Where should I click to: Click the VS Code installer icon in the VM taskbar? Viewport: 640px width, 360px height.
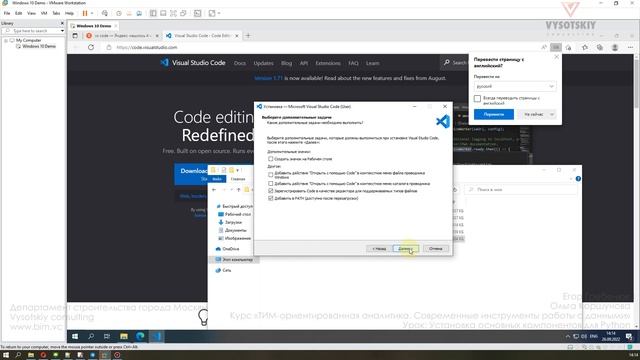pos(157,336)
